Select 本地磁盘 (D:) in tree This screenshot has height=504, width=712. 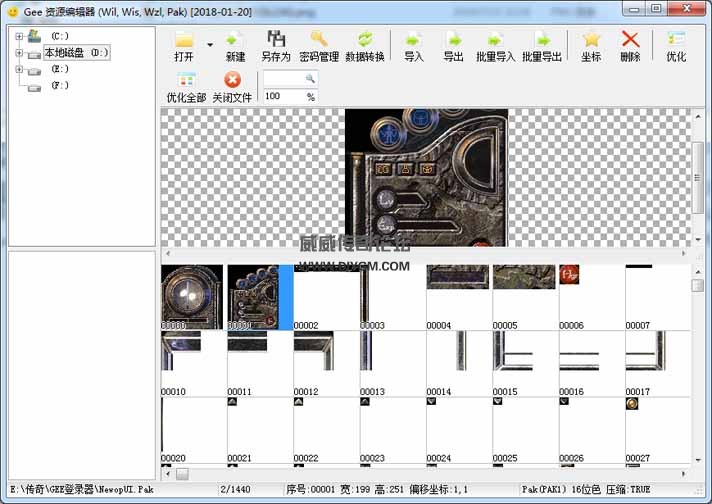click(x=77, y=53)
